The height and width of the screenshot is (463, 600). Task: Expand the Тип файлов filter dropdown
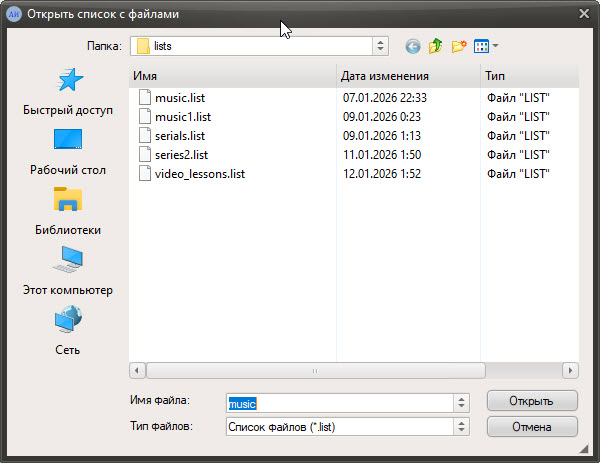pyautogui.click(x=461, y=427)
